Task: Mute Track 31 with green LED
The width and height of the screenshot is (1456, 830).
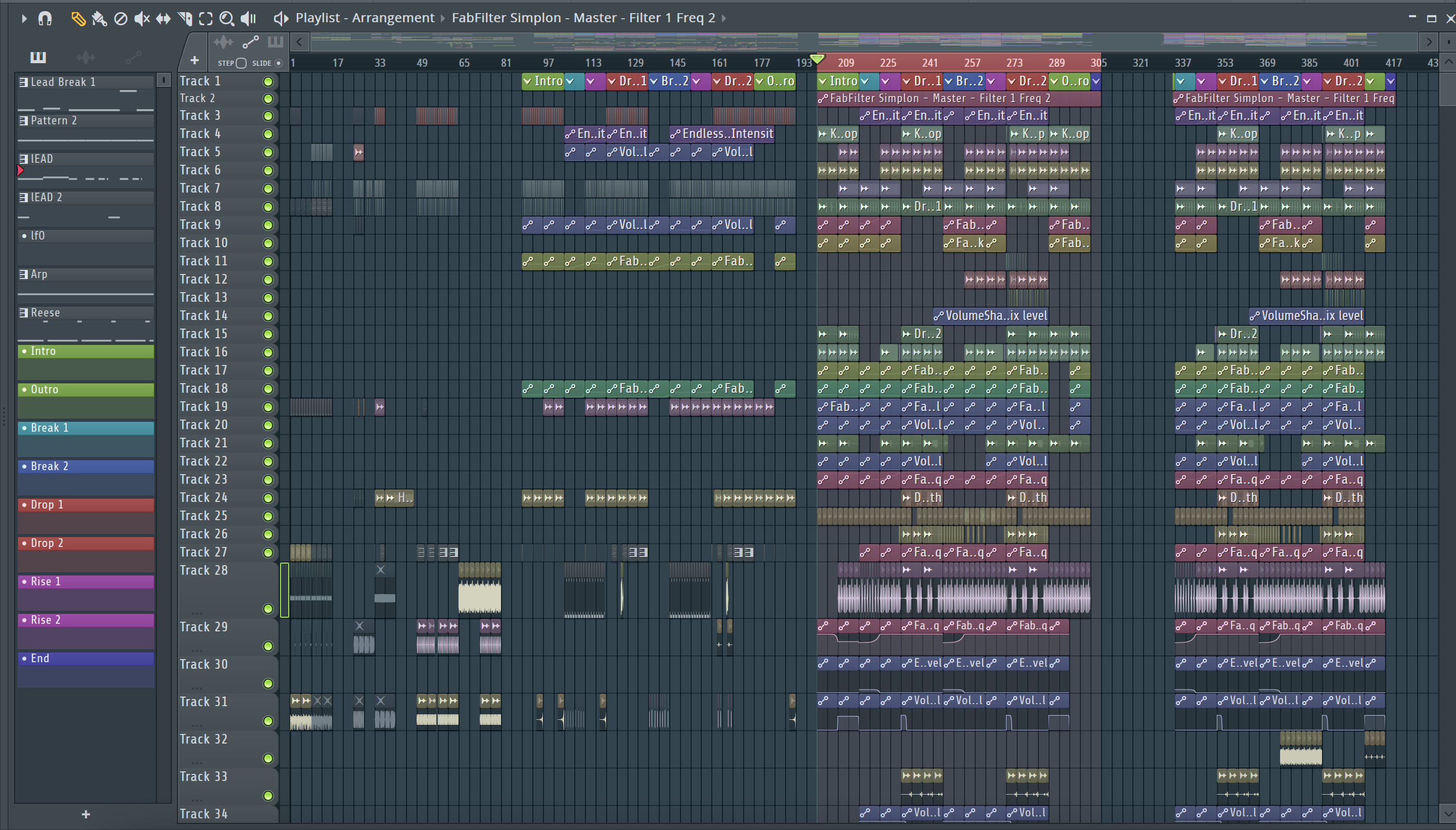Action: [268, 721]
